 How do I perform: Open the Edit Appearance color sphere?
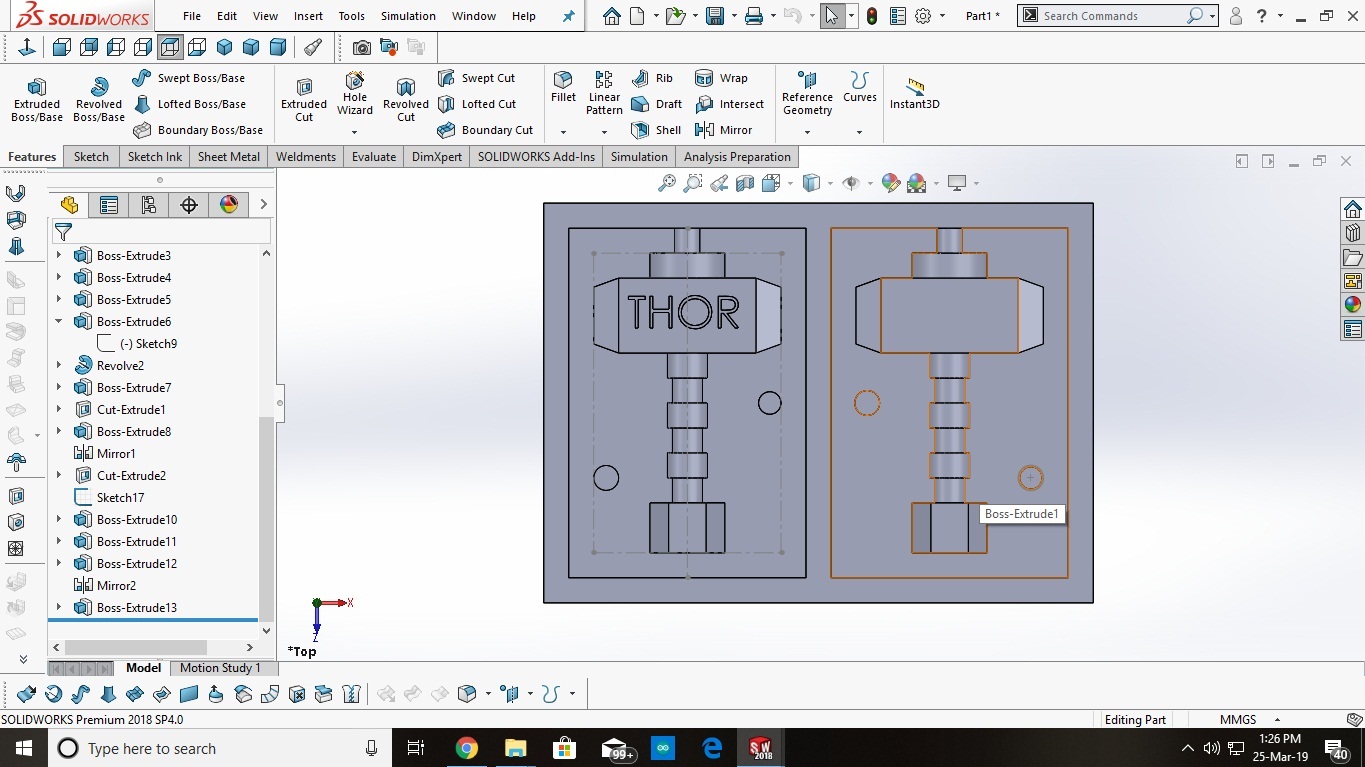pos(891,183)
